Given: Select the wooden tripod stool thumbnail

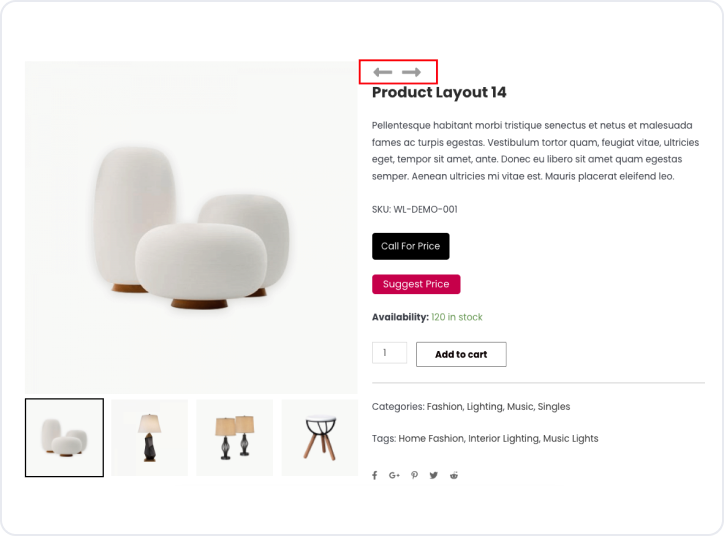Looking at the screenshot, I should [320, 437].
